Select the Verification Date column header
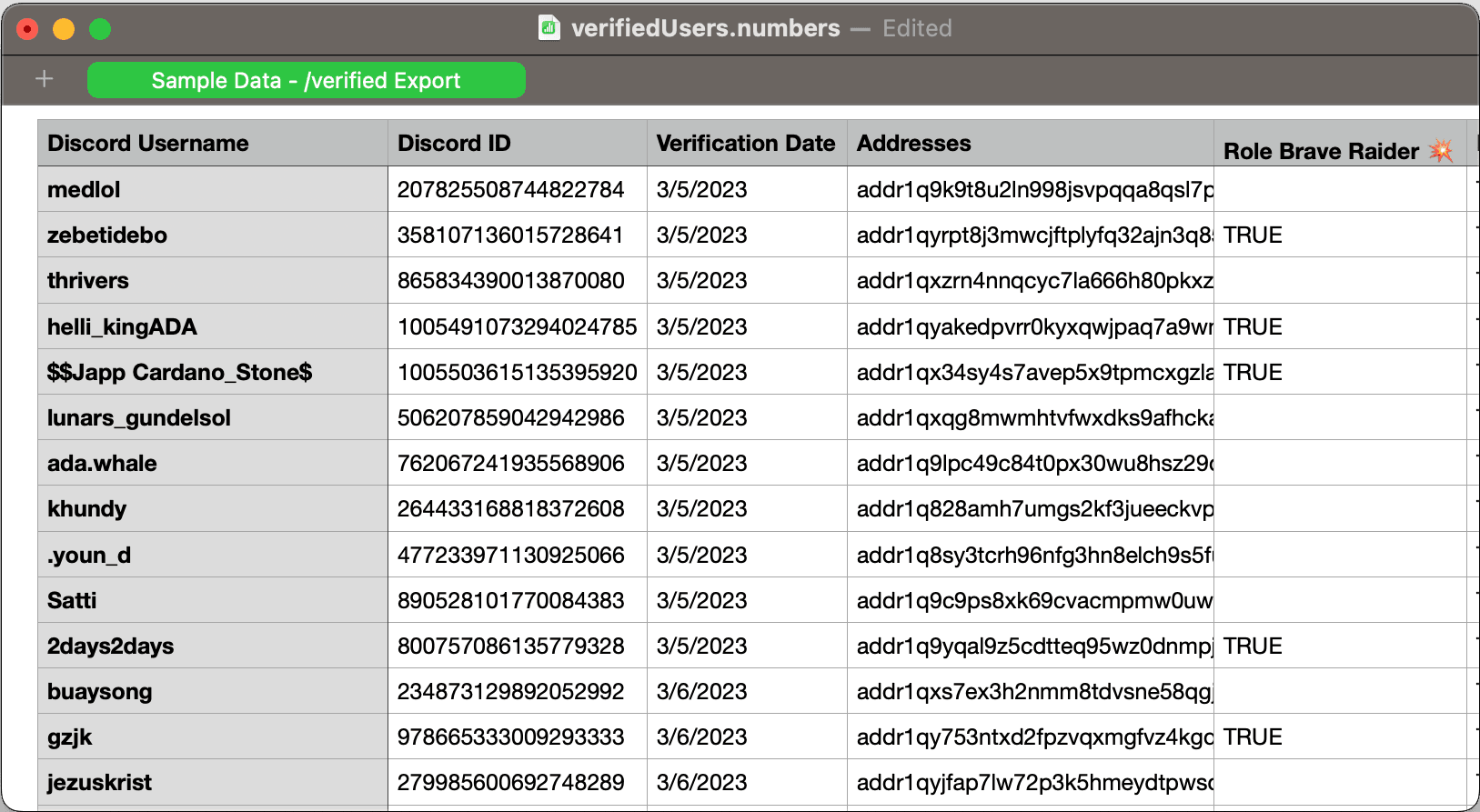This screenshot has height=812, width=1480. click(747, 143)
